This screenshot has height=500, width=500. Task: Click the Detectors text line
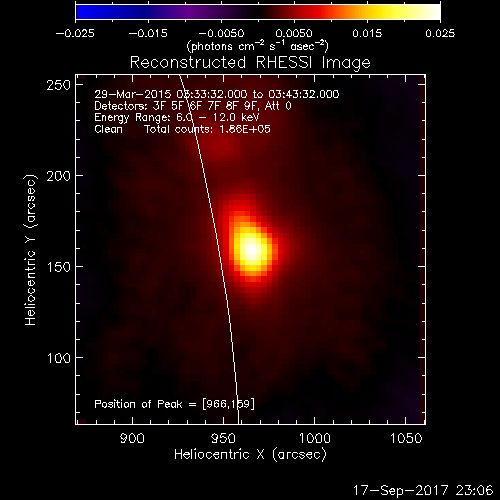click(193, 106)
